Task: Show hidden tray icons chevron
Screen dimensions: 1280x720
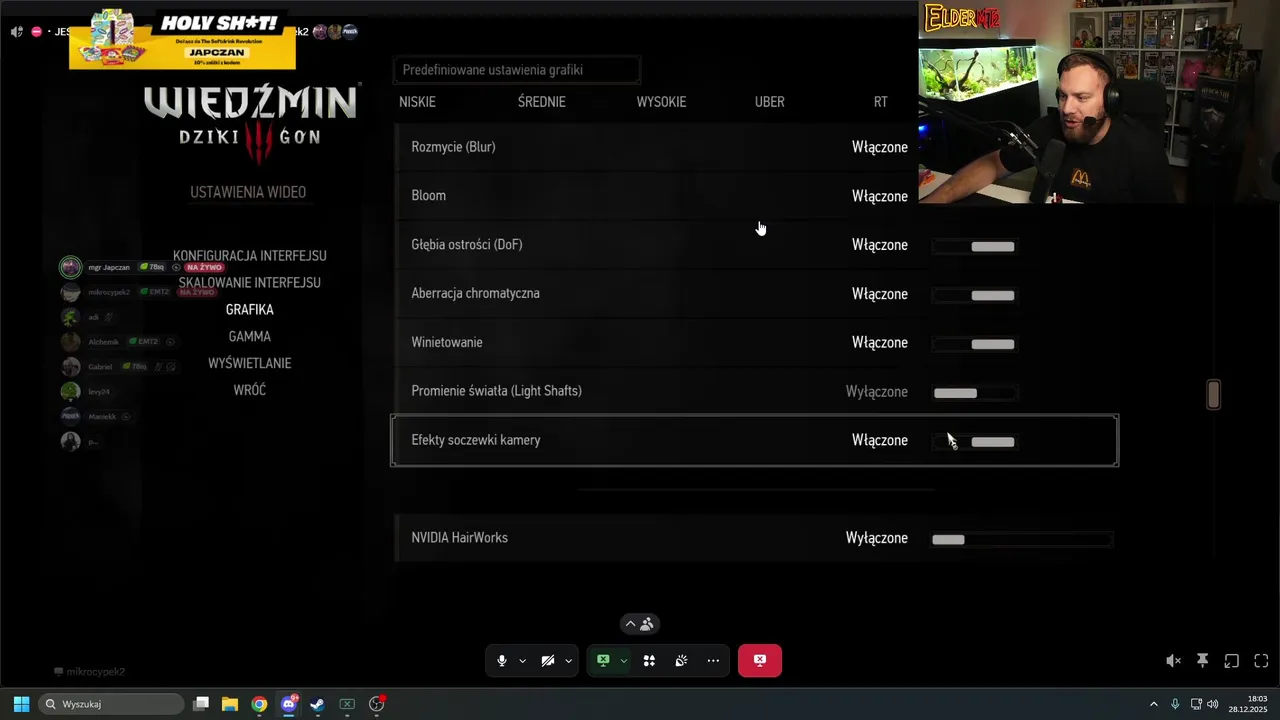Action: (1153, 704)
